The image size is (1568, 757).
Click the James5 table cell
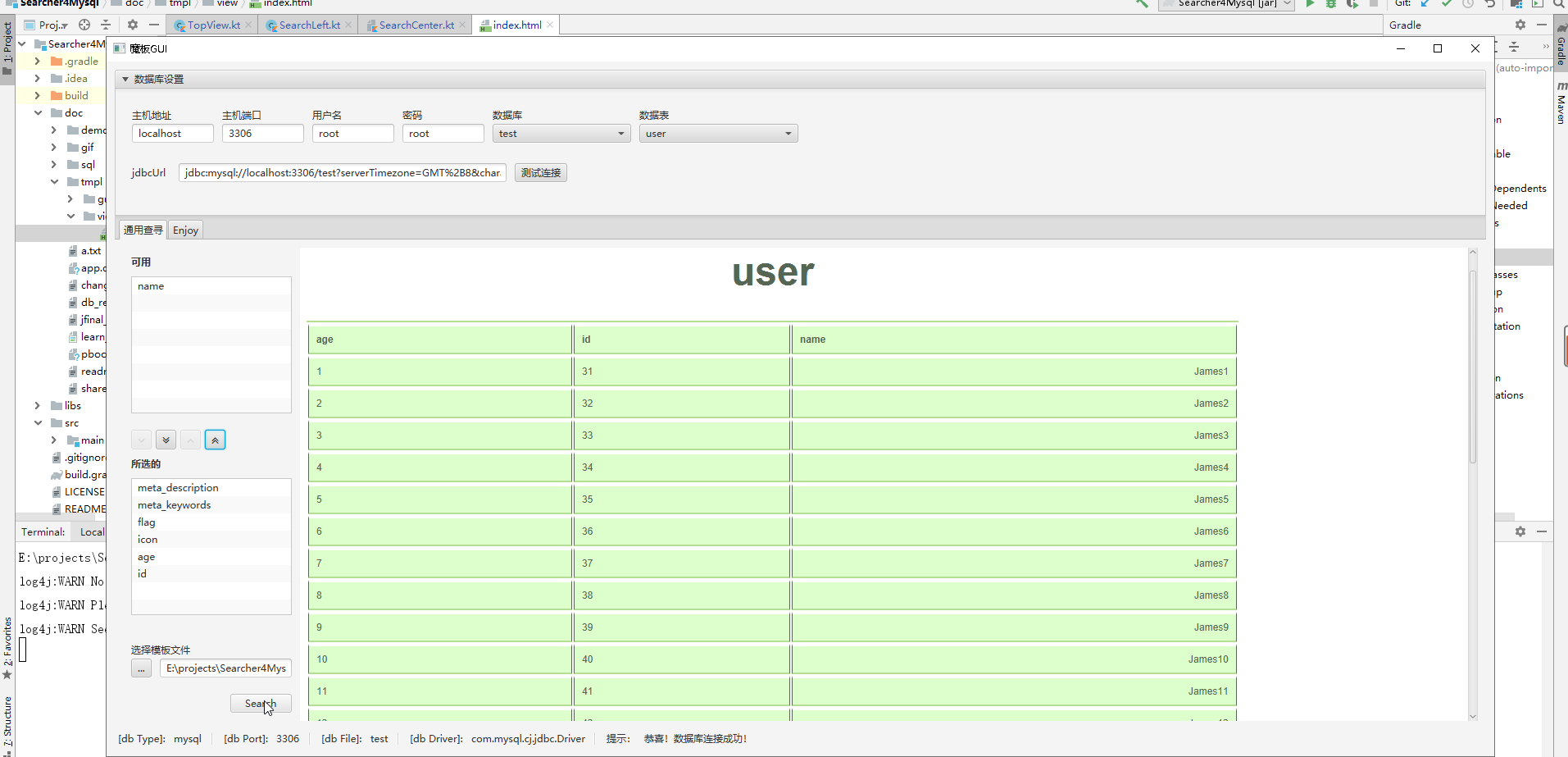tap(1014, 499)
